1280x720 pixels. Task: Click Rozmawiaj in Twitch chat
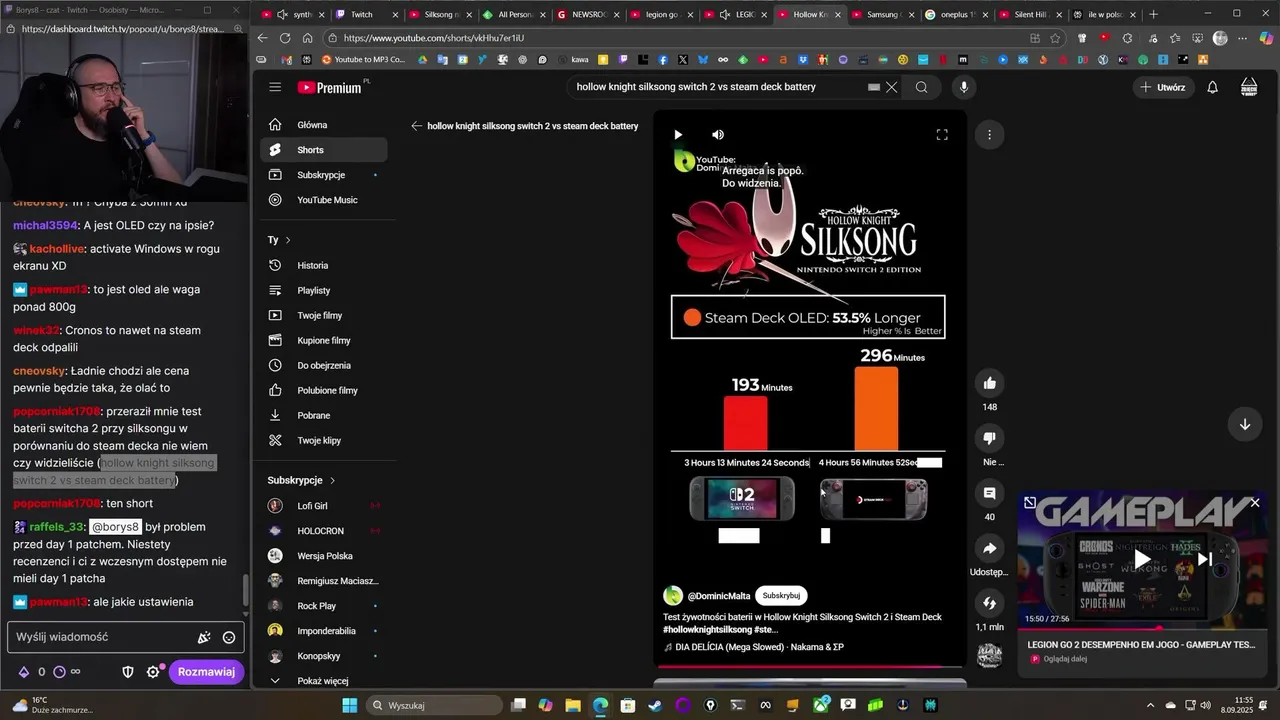[206, 672]
